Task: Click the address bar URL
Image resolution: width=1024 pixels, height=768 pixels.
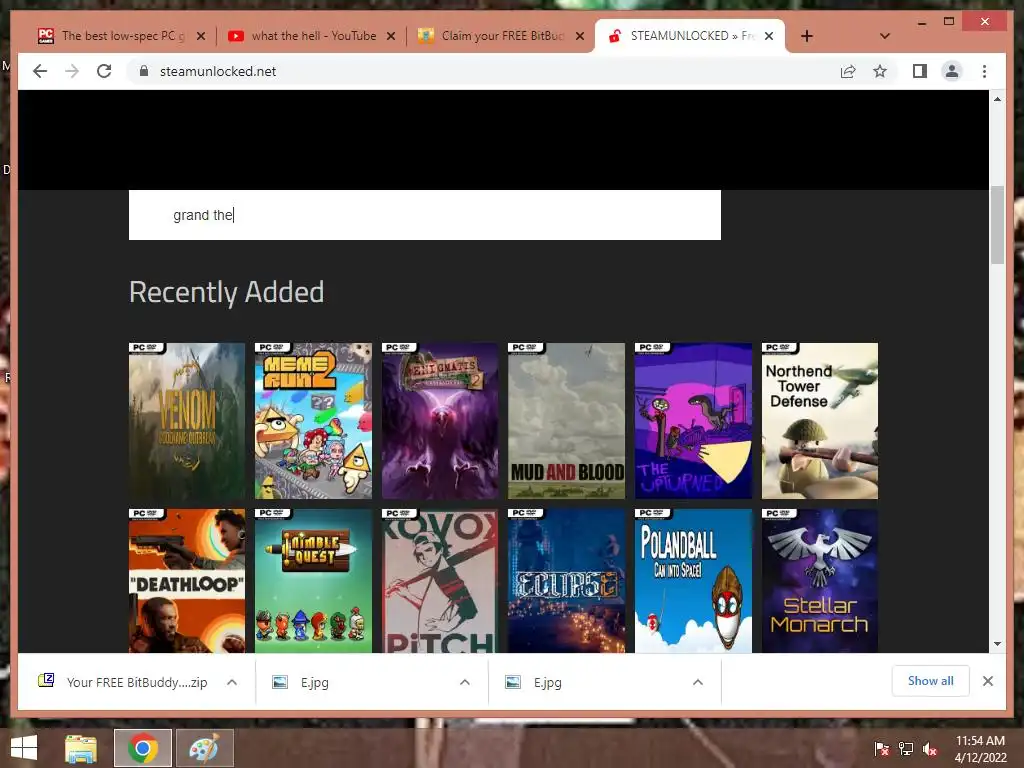Action: point(218,71)
